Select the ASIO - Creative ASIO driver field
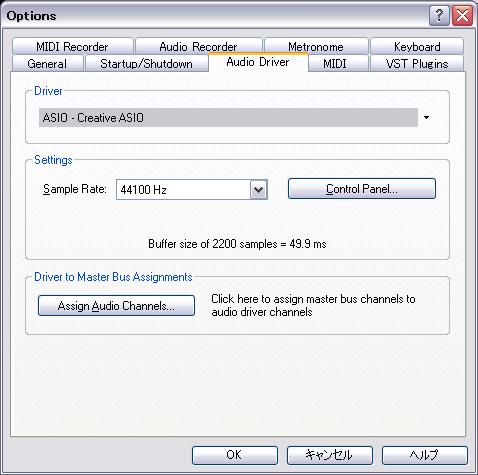Screen dimensions: 478x475 pyautogui.click(x=228, y=117)
